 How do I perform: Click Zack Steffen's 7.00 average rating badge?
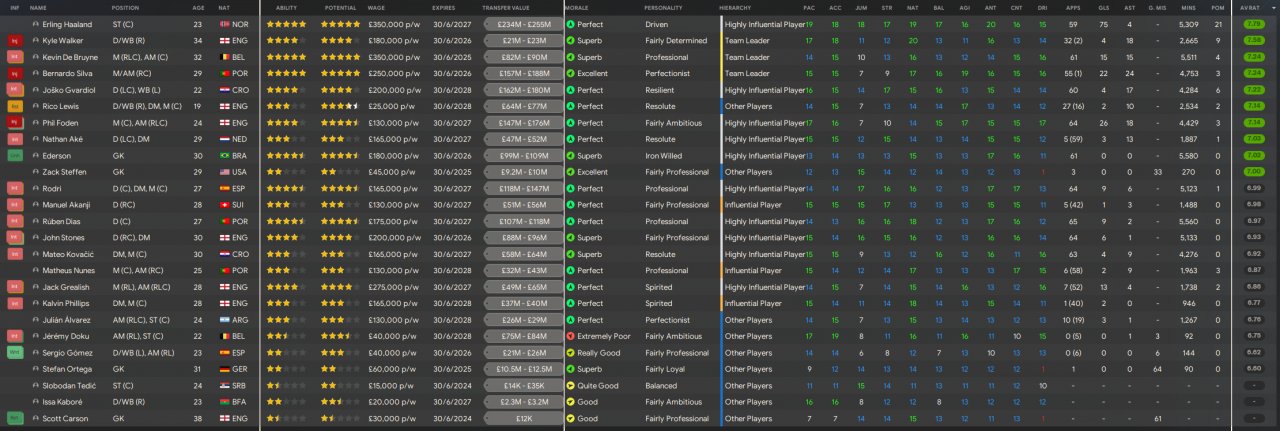coord(1253,172)
